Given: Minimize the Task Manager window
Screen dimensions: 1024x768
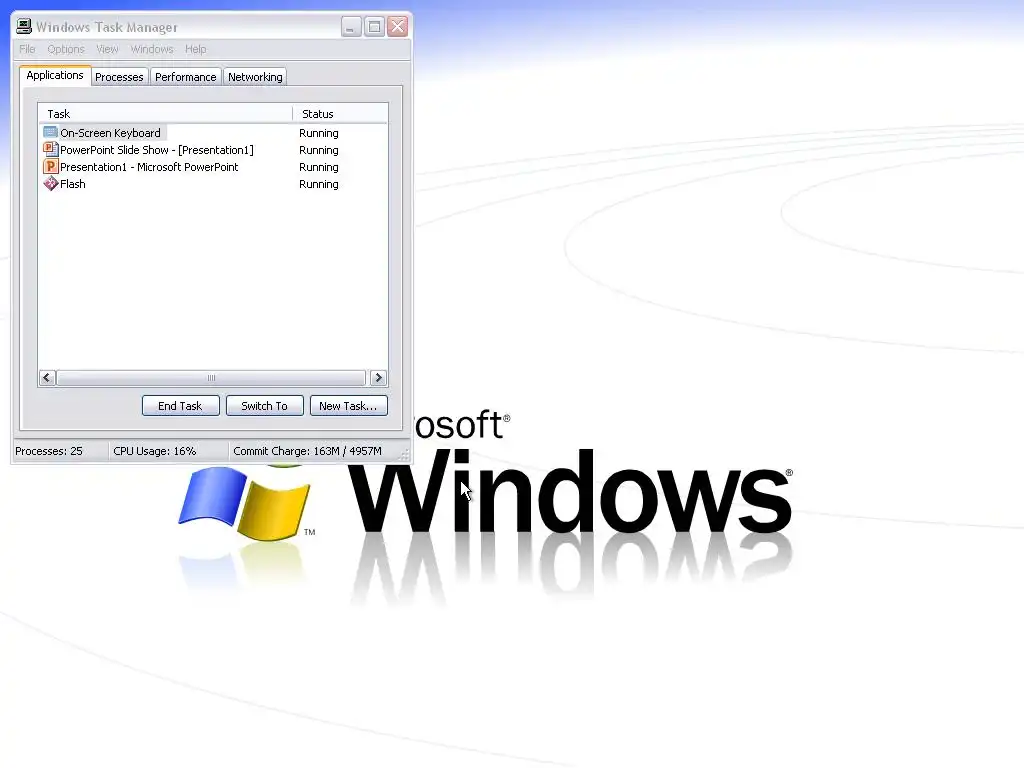Looking at the screenshot, I should tap(351, 26).
